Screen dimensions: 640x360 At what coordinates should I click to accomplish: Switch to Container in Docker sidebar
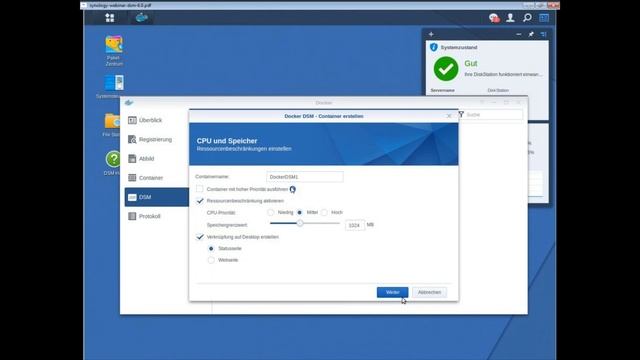[157, 178]
